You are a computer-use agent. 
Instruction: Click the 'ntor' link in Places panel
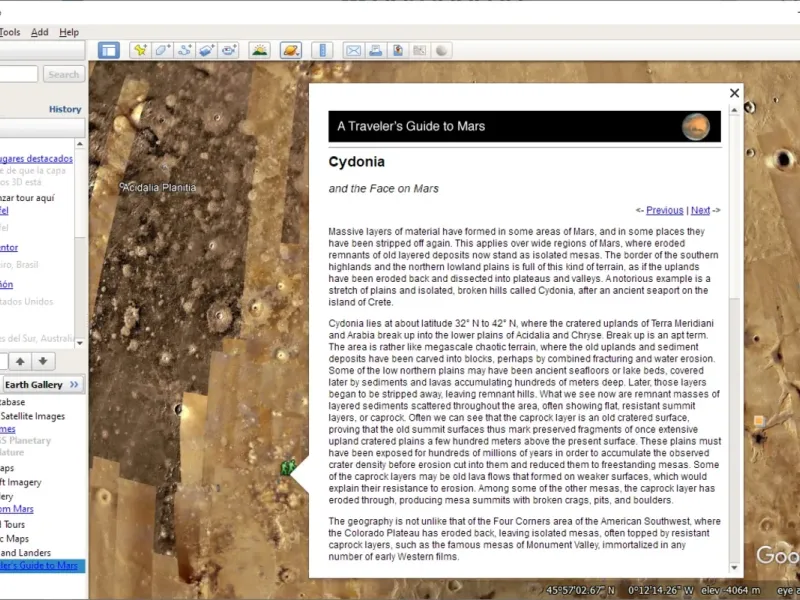(x=9, y=247)
